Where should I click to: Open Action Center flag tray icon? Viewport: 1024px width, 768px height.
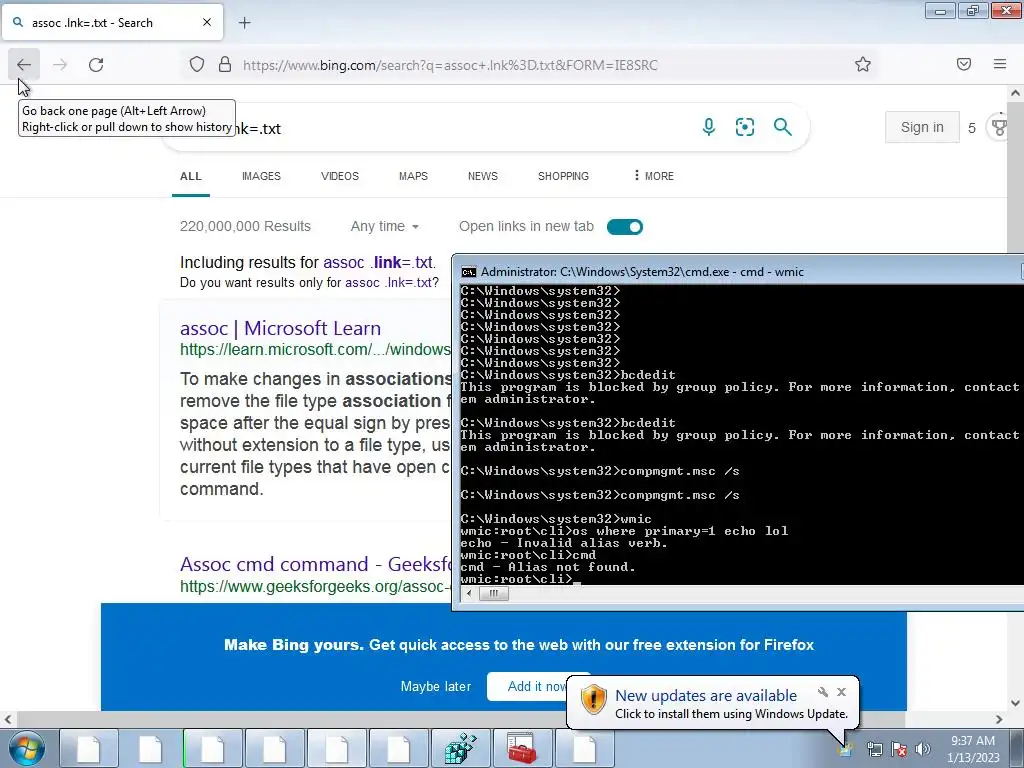coord(899,749)
